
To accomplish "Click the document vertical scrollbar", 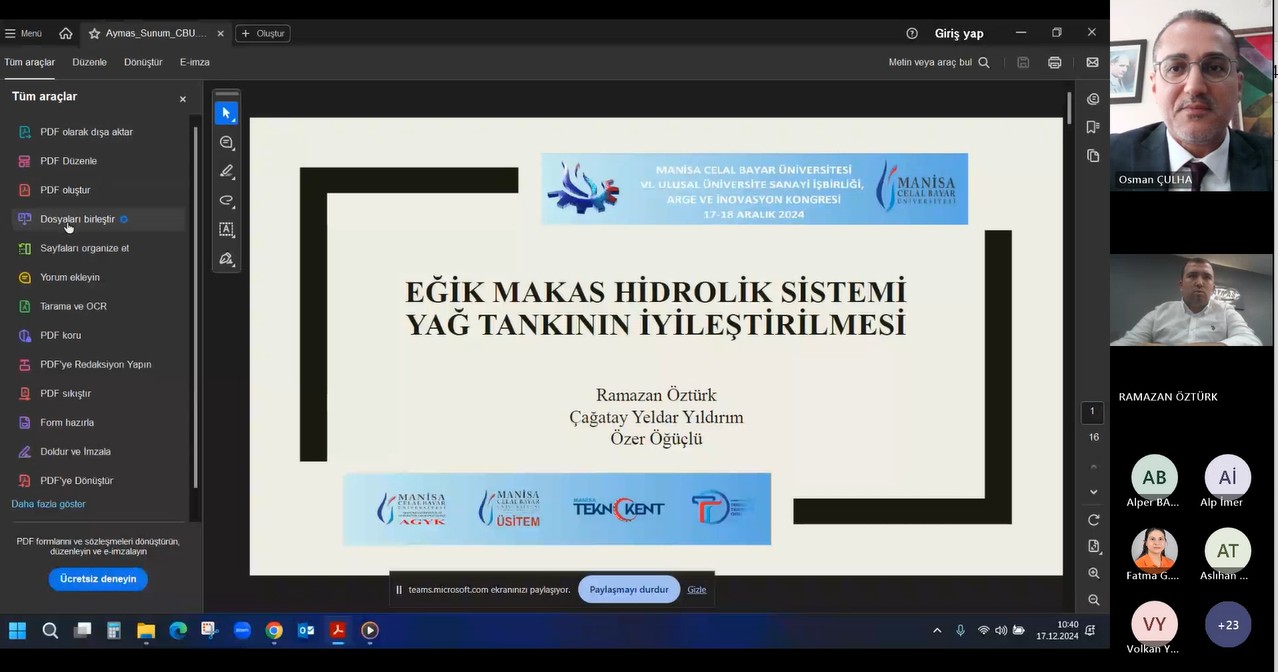I will click(1069, 108).
